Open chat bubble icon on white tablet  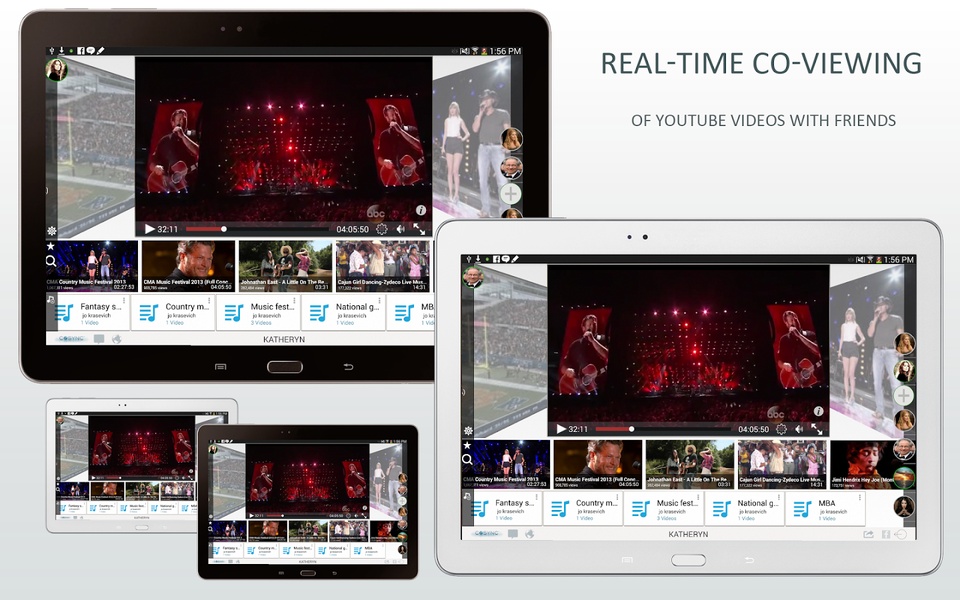pyautogui.click(x=512, y=534)
